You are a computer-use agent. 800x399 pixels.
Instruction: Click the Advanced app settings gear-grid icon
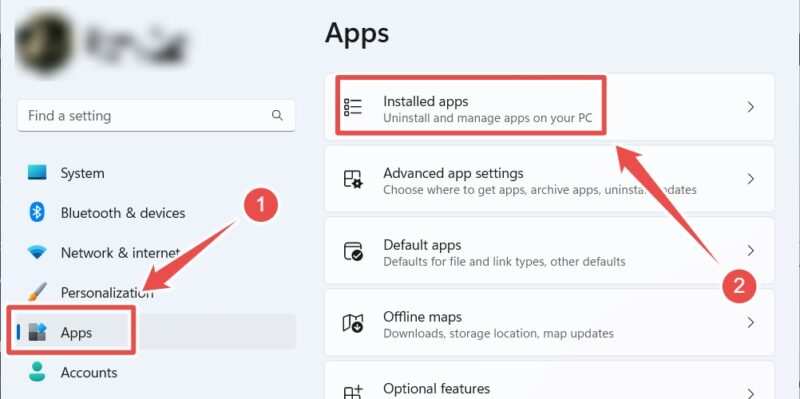(x=353, y=179)
